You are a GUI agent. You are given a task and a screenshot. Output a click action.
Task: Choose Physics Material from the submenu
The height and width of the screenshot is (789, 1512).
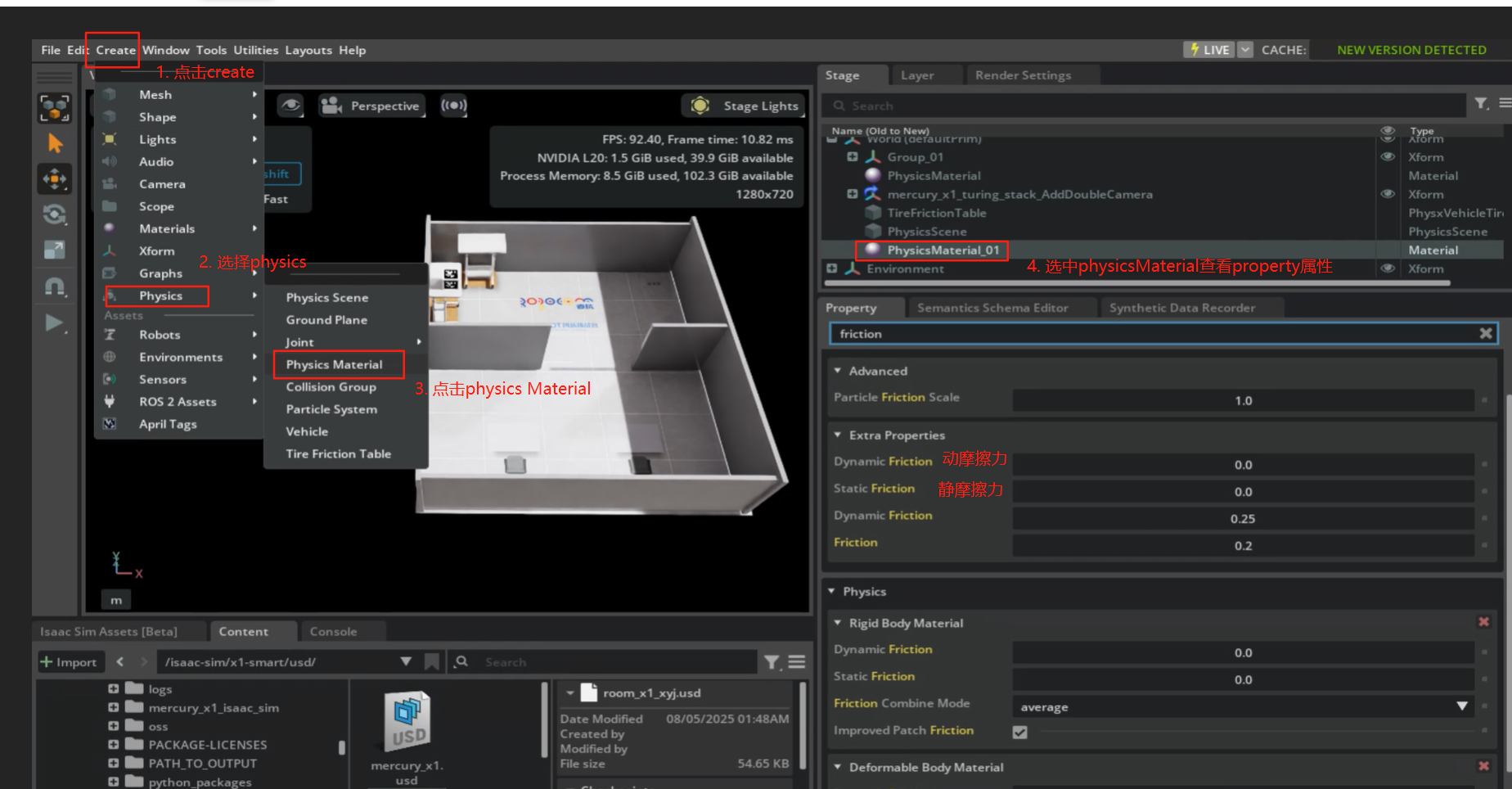[x=335, y=364]
